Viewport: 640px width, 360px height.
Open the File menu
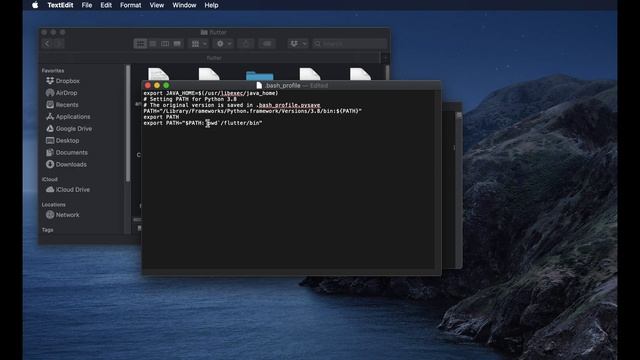click(87, 5)
